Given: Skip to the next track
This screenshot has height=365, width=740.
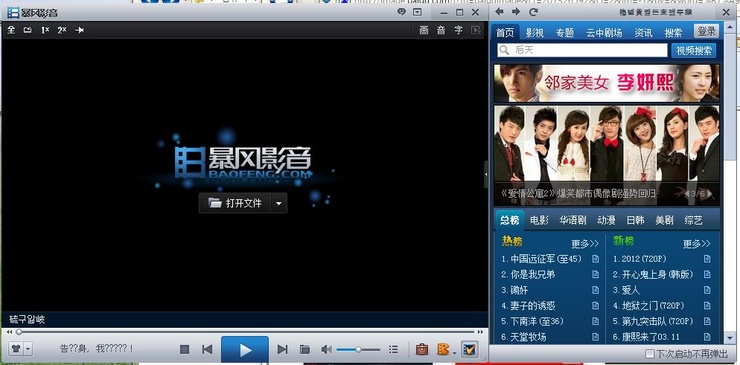Looking at the screenshot, I should 282,349.
